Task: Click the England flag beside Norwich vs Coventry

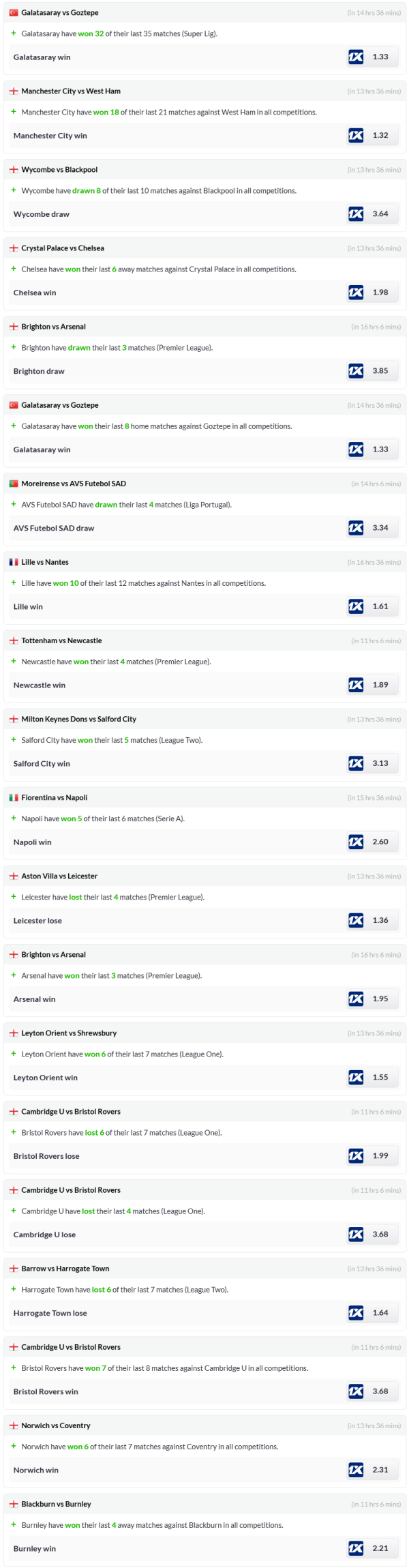Action: [x=14, y=1425]
